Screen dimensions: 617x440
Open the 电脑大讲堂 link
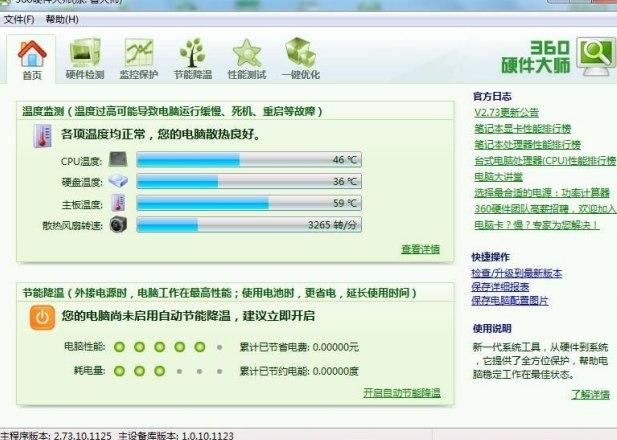click(x=499, y=177)
